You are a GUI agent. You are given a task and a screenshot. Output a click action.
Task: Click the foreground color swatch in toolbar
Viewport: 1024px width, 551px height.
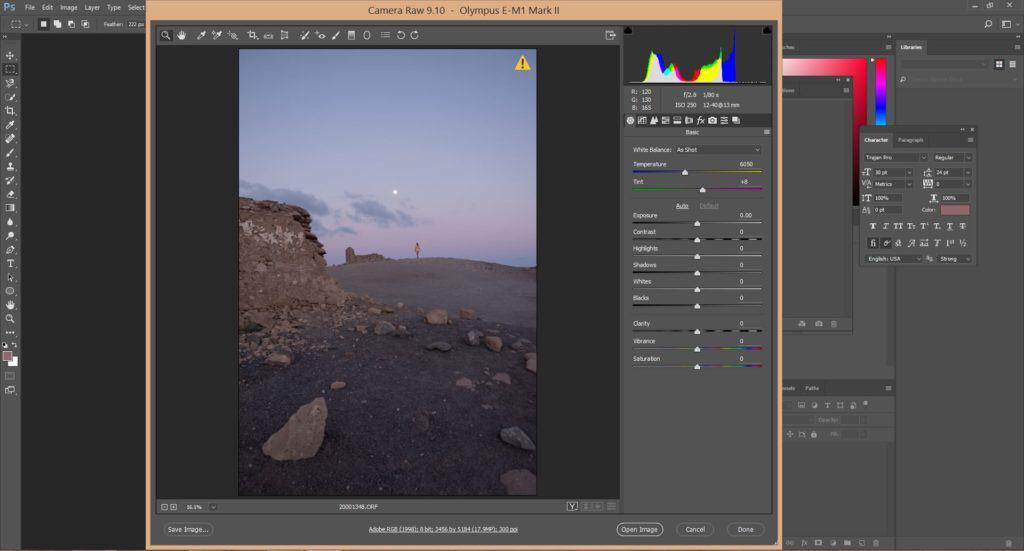click(x=7, y=356)
